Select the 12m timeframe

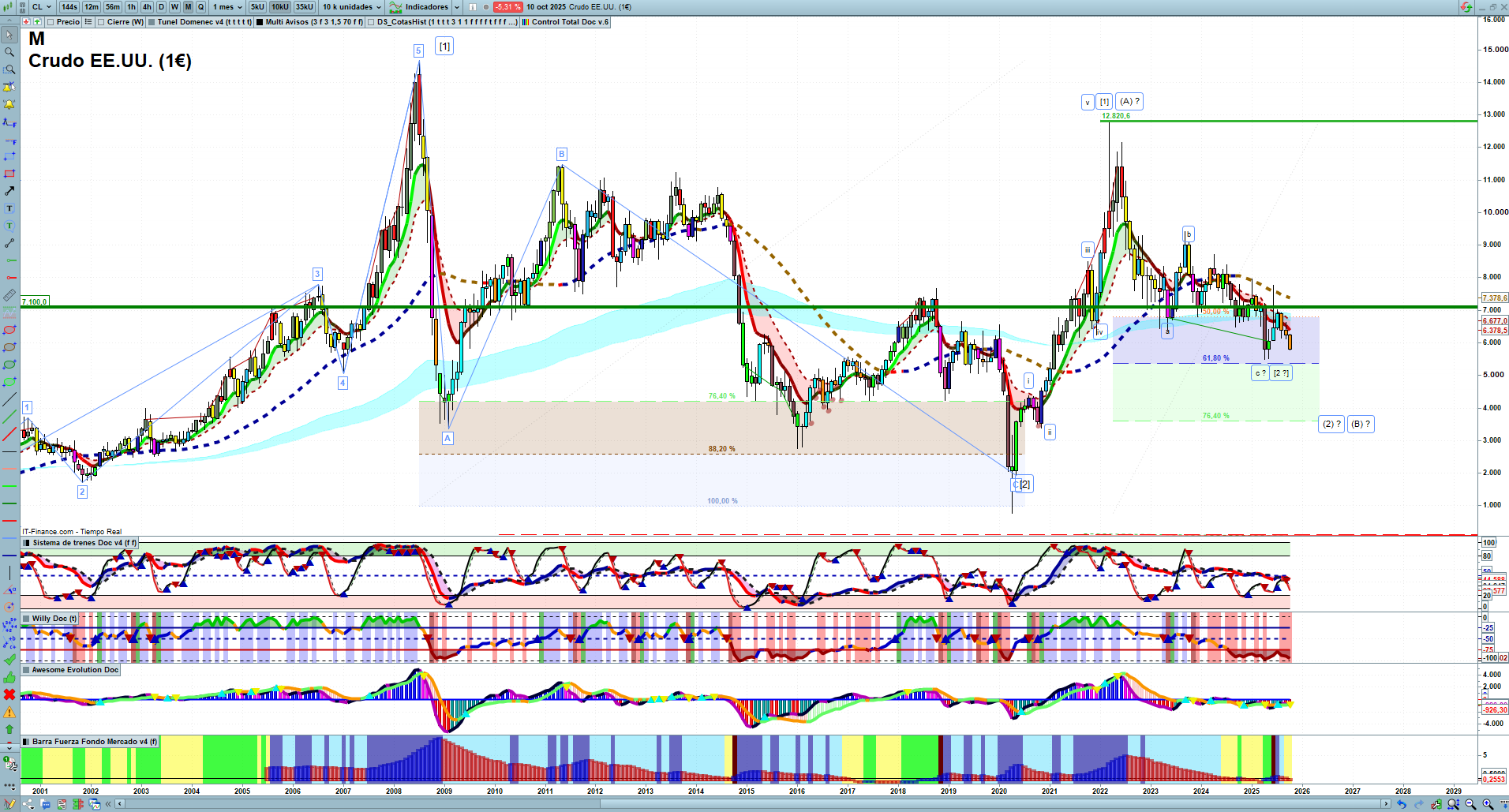pos(92,7)
